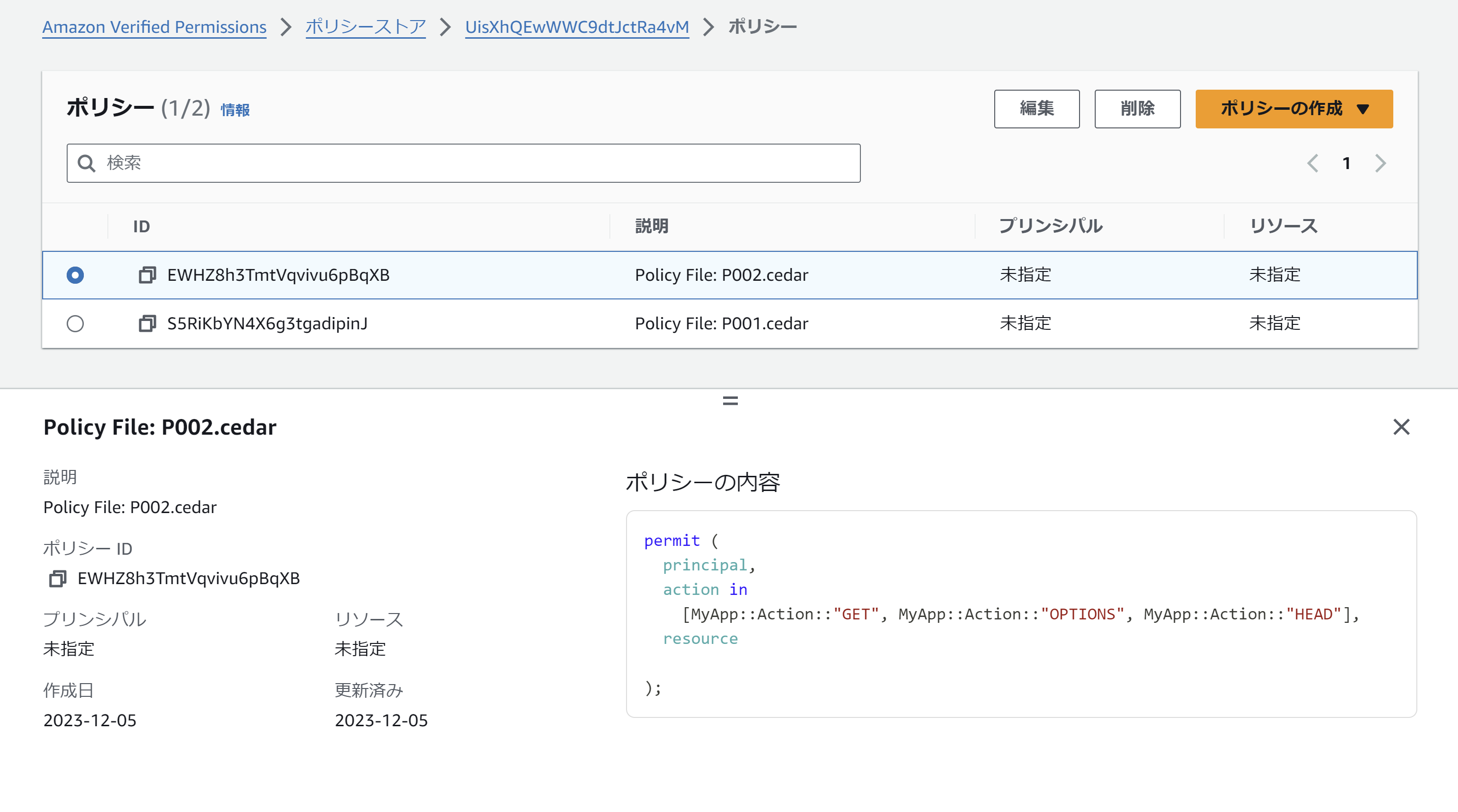Click the dropdown arrow on ポリシーの作成

[1363, 109]
